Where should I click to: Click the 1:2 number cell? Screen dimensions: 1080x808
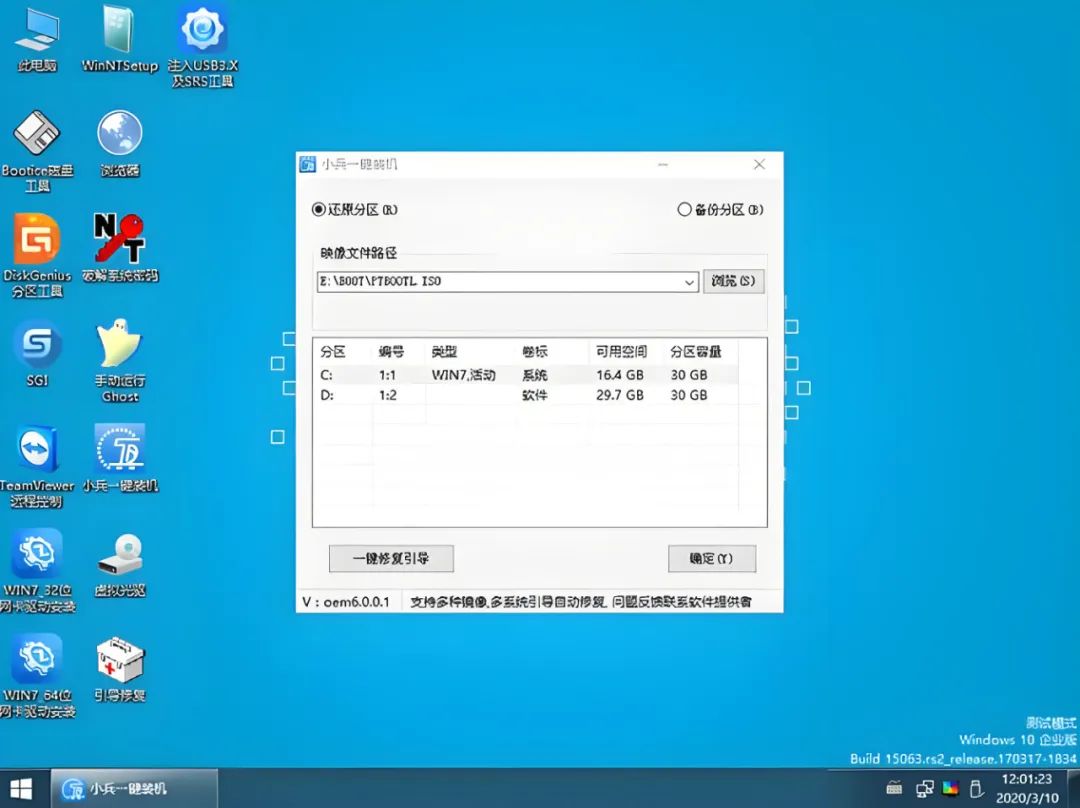pos(388,395)
